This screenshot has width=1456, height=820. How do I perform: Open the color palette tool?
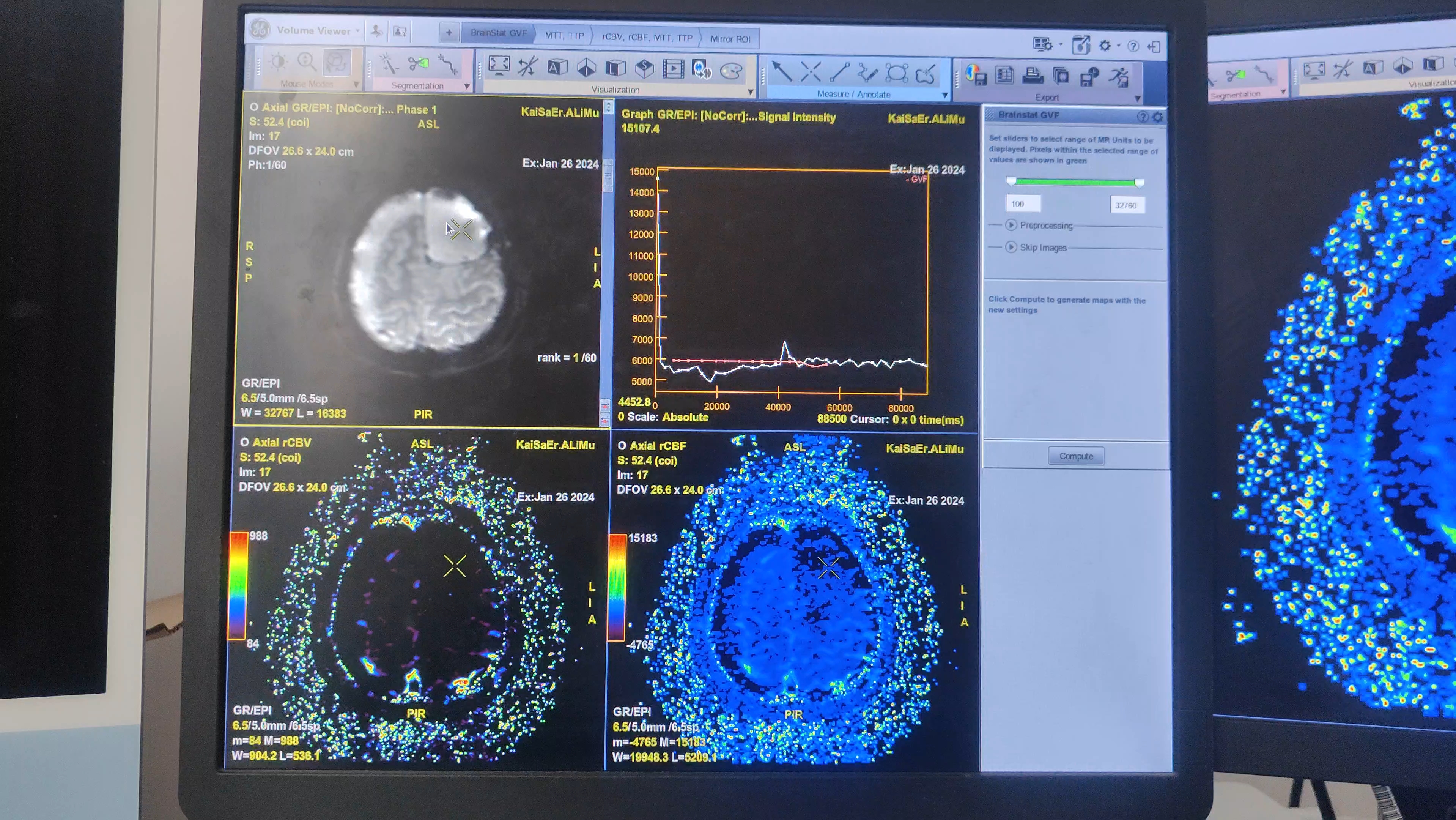732,71
